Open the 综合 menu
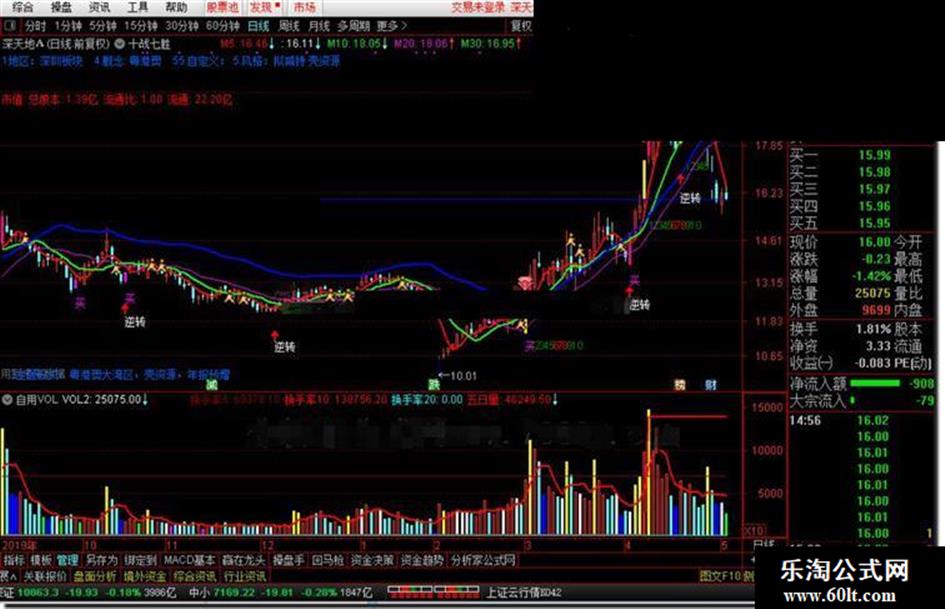945x609 pixels. [x=23, y=7]
